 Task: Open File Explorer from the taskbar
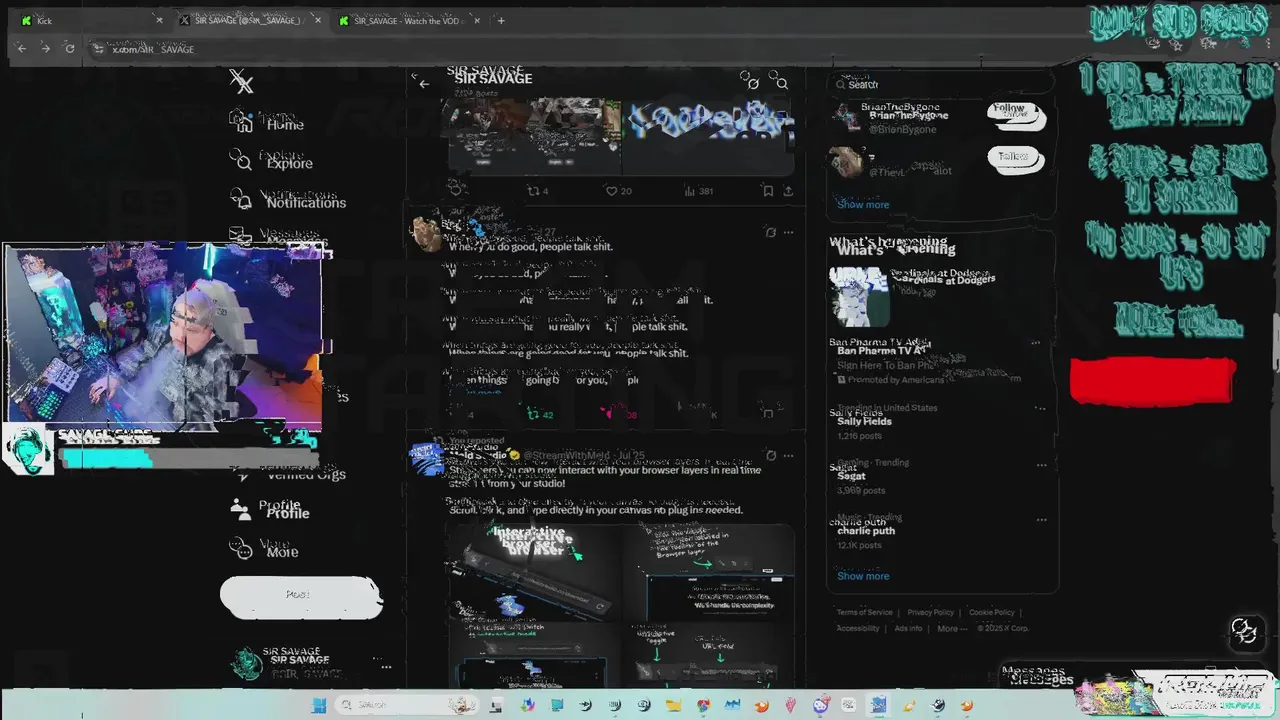tap(673, 705)
